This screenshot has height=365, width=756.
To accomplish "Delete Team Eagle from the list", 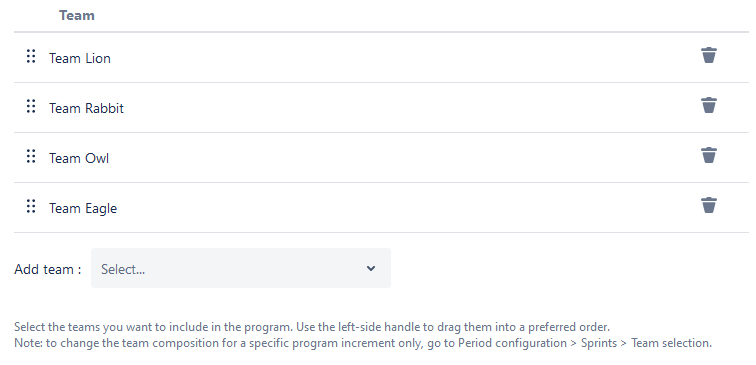I will pyautogui.click(x=708, y=205).
